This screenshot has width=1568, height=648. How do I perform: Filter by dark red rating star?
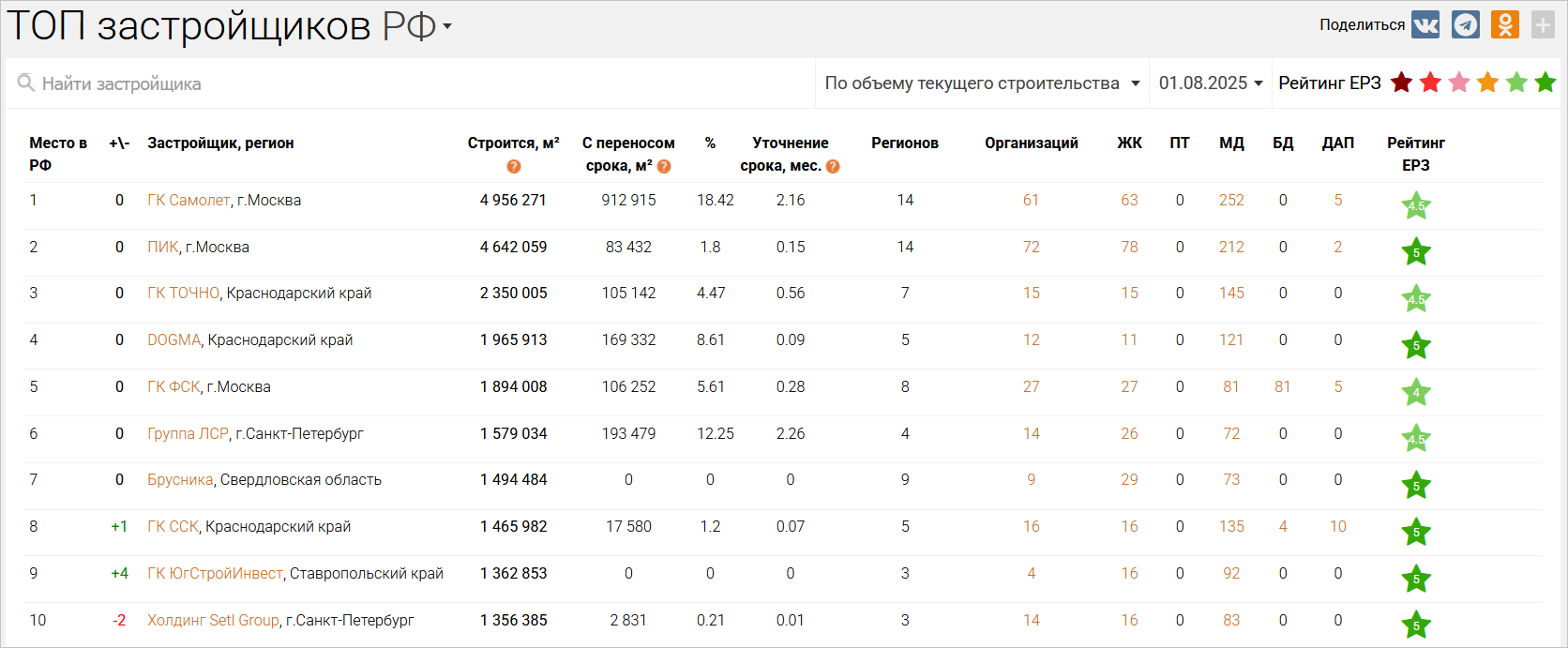coord(1401,83)
